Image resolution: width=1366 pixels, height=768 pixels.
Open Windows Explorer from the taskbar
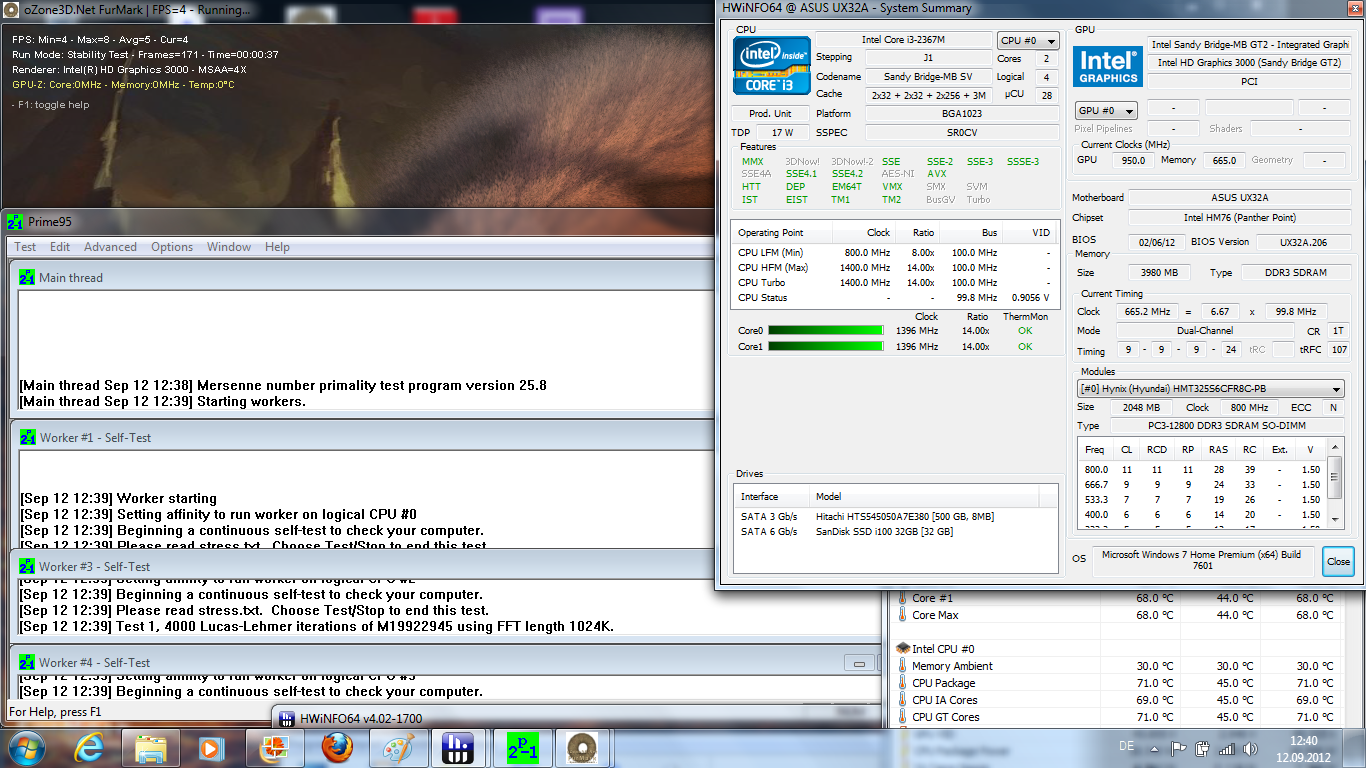[150, 748]
